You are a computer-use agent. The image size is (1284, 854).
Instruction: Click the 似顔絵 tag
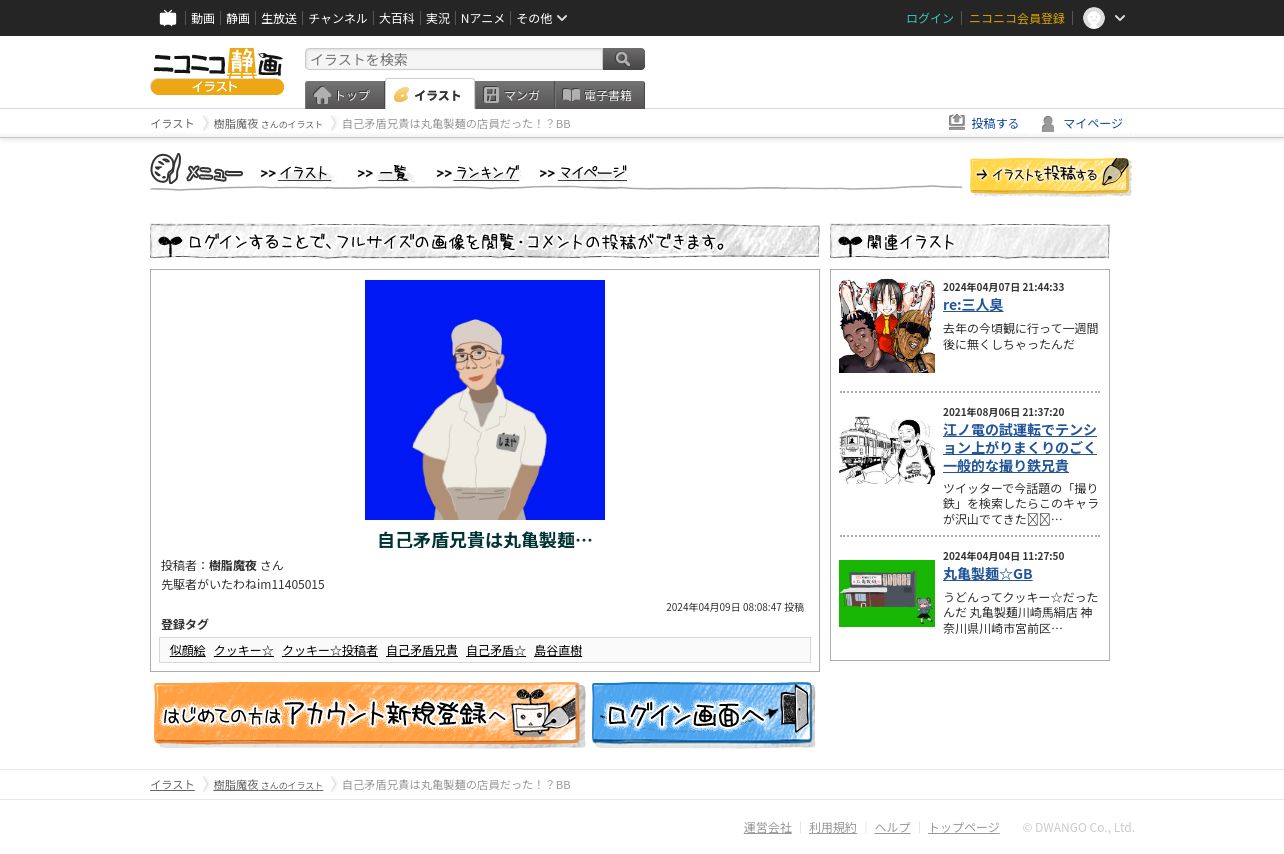click(188, 650)
